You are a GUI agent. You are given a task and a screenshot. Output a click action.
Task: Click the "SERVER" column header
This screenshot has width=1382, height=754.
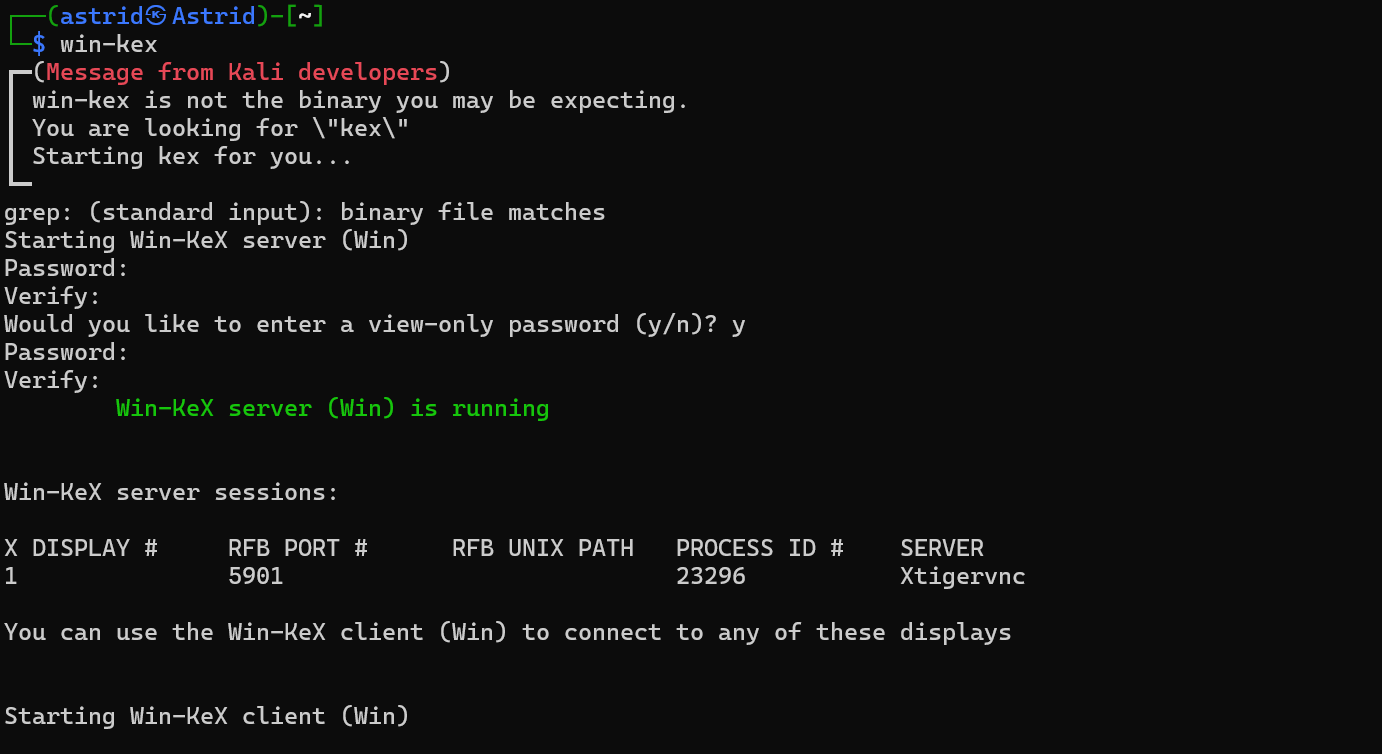(941, 548)
